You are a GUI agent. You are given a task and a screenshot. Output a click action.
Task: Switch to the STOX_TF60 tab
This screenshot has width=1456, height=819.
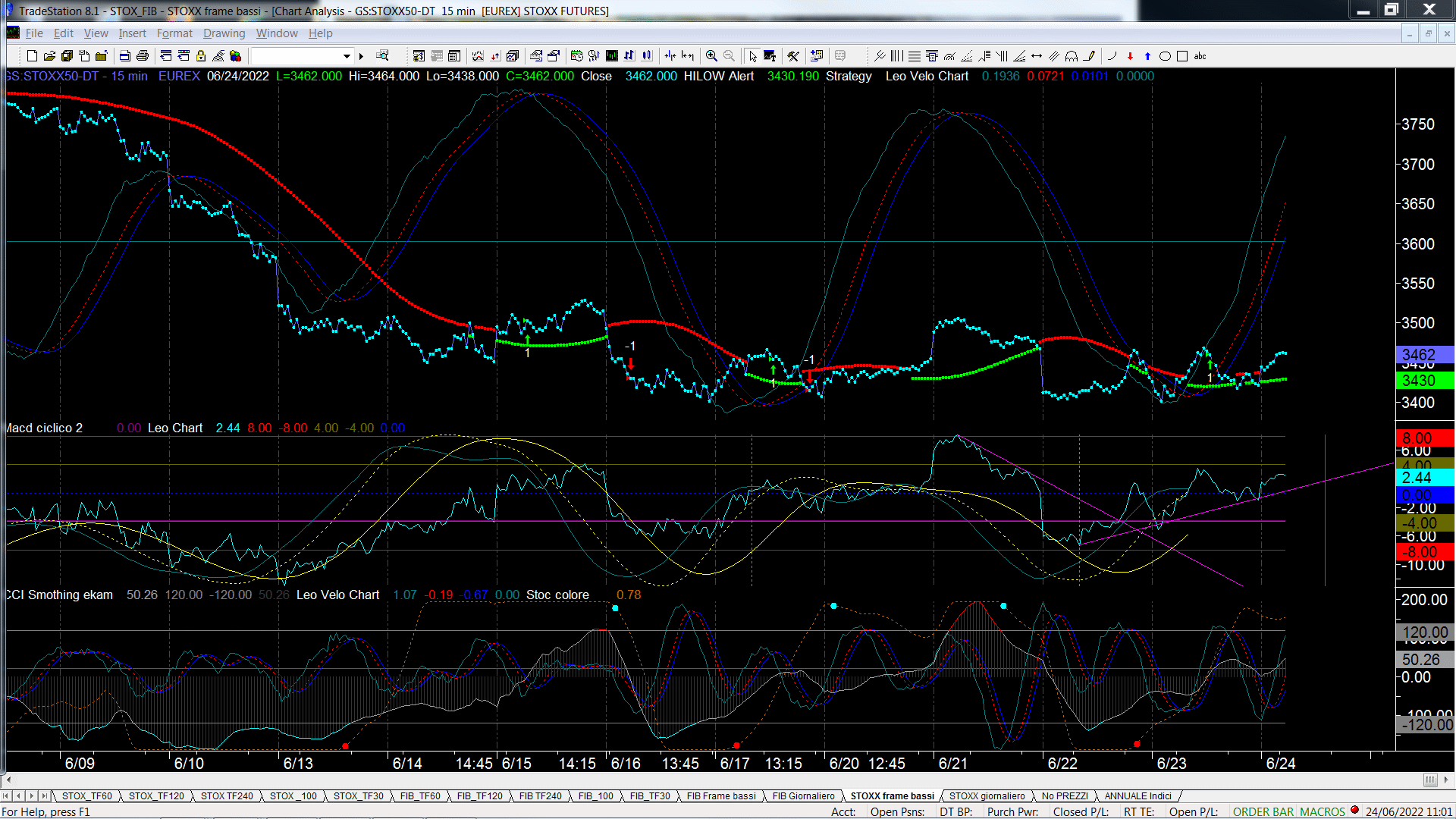point(86,796)
